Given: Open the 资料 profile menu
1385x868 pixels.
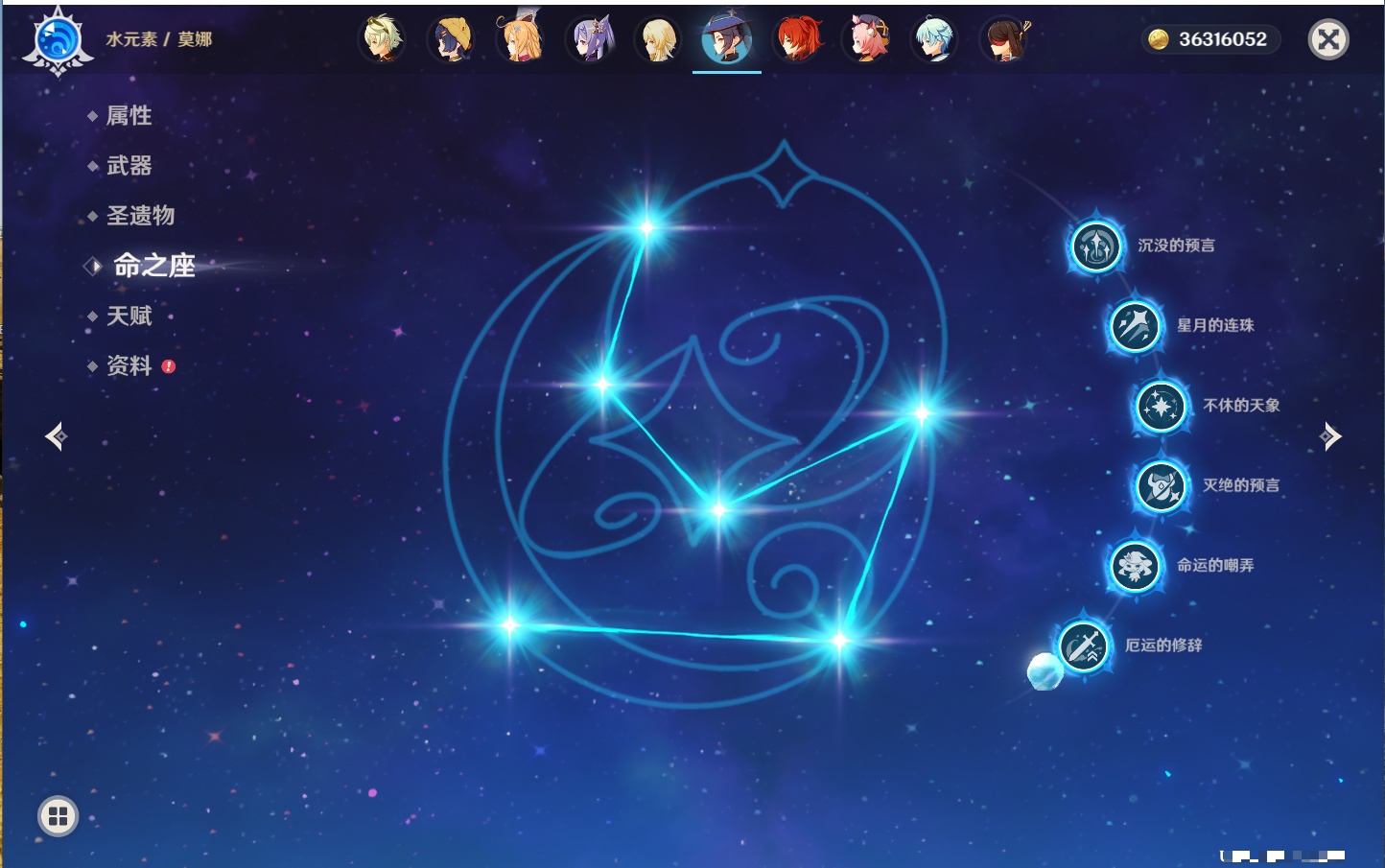Looking at the screenshot, I should (x=129, y=365).
